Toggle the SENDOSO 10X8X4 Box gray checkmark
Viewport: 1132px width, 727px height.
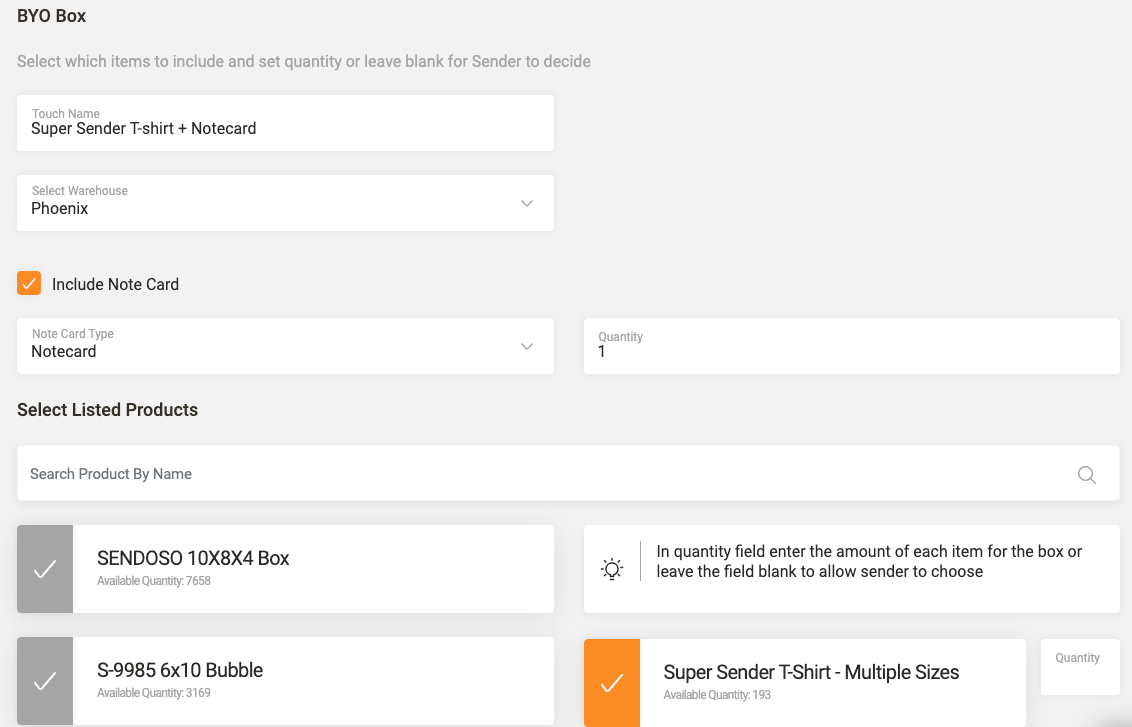(45, 569)
